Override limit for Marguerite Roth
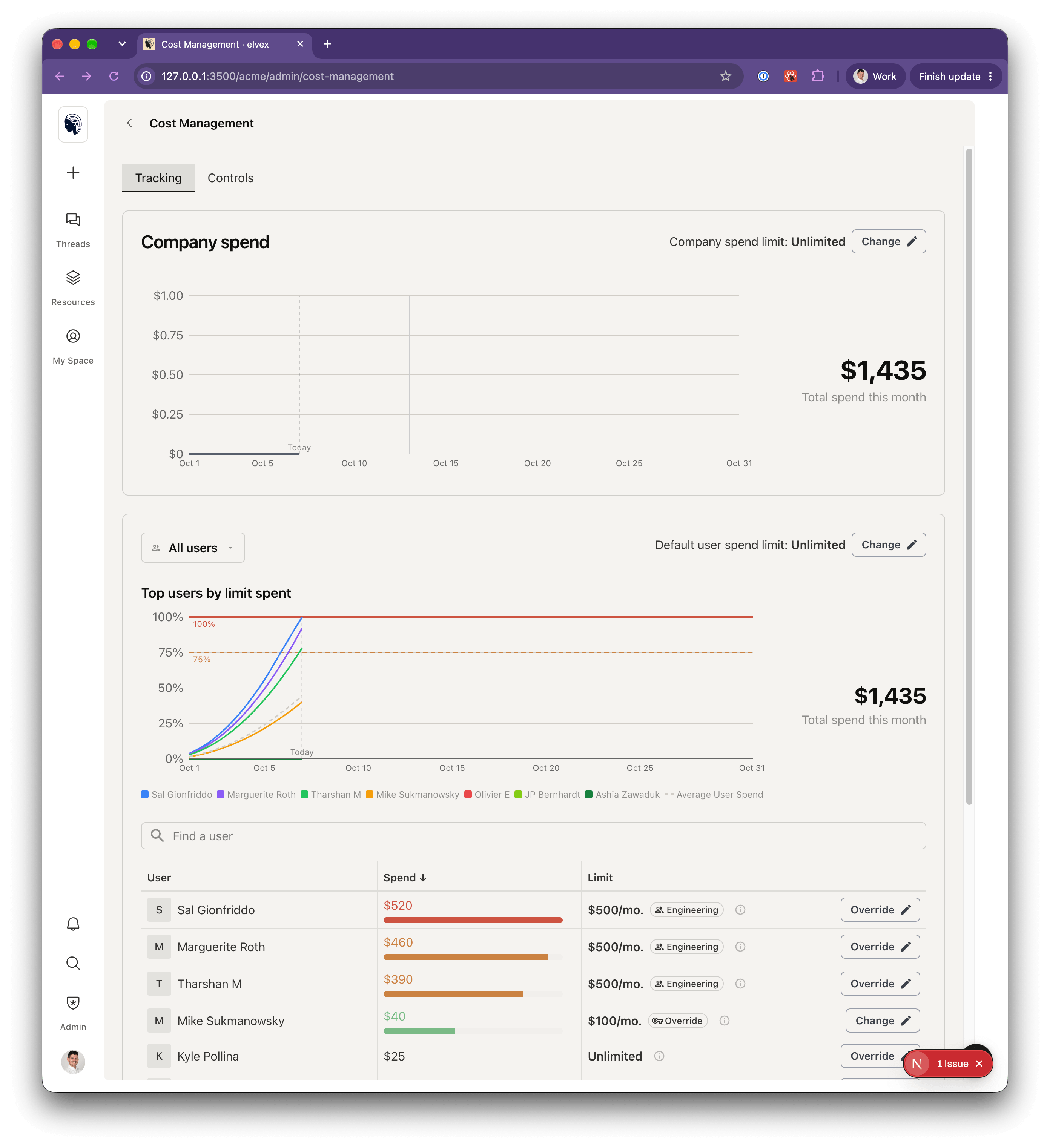 point(880,946)
